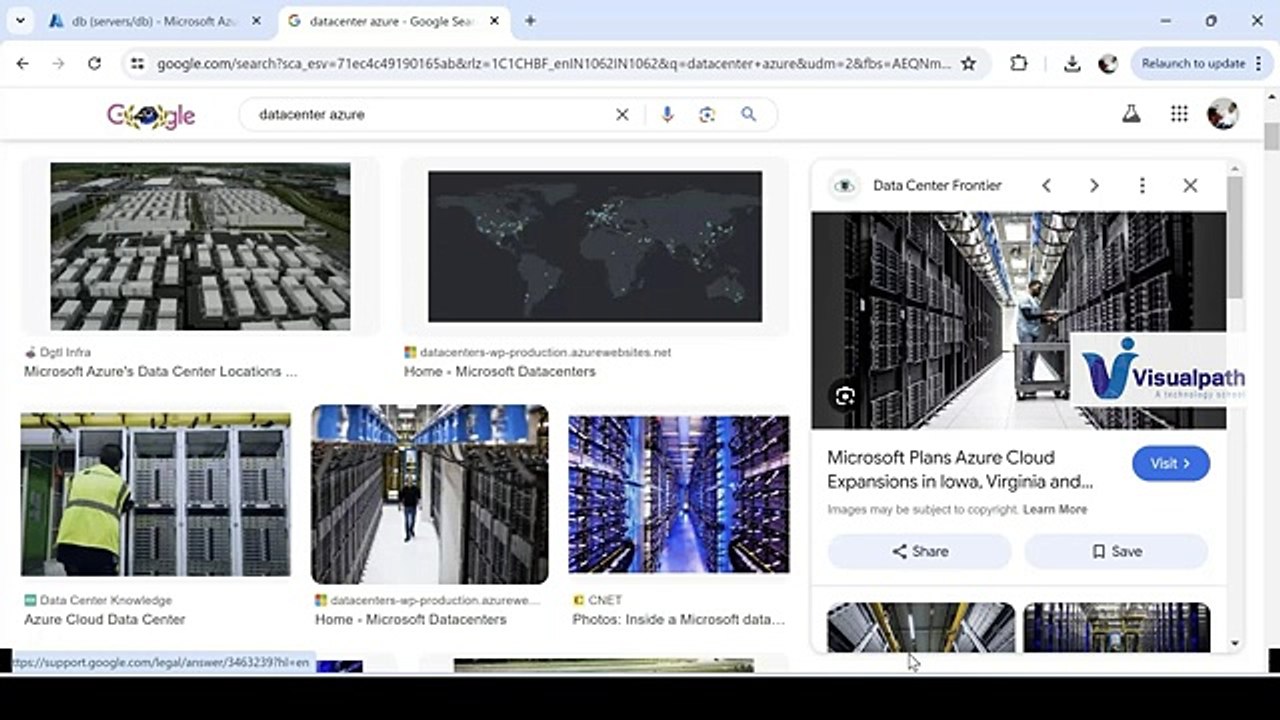Search by image with Google Lens
The width and height of the screenshot is (1280, 720).
[x=707, y=115]
